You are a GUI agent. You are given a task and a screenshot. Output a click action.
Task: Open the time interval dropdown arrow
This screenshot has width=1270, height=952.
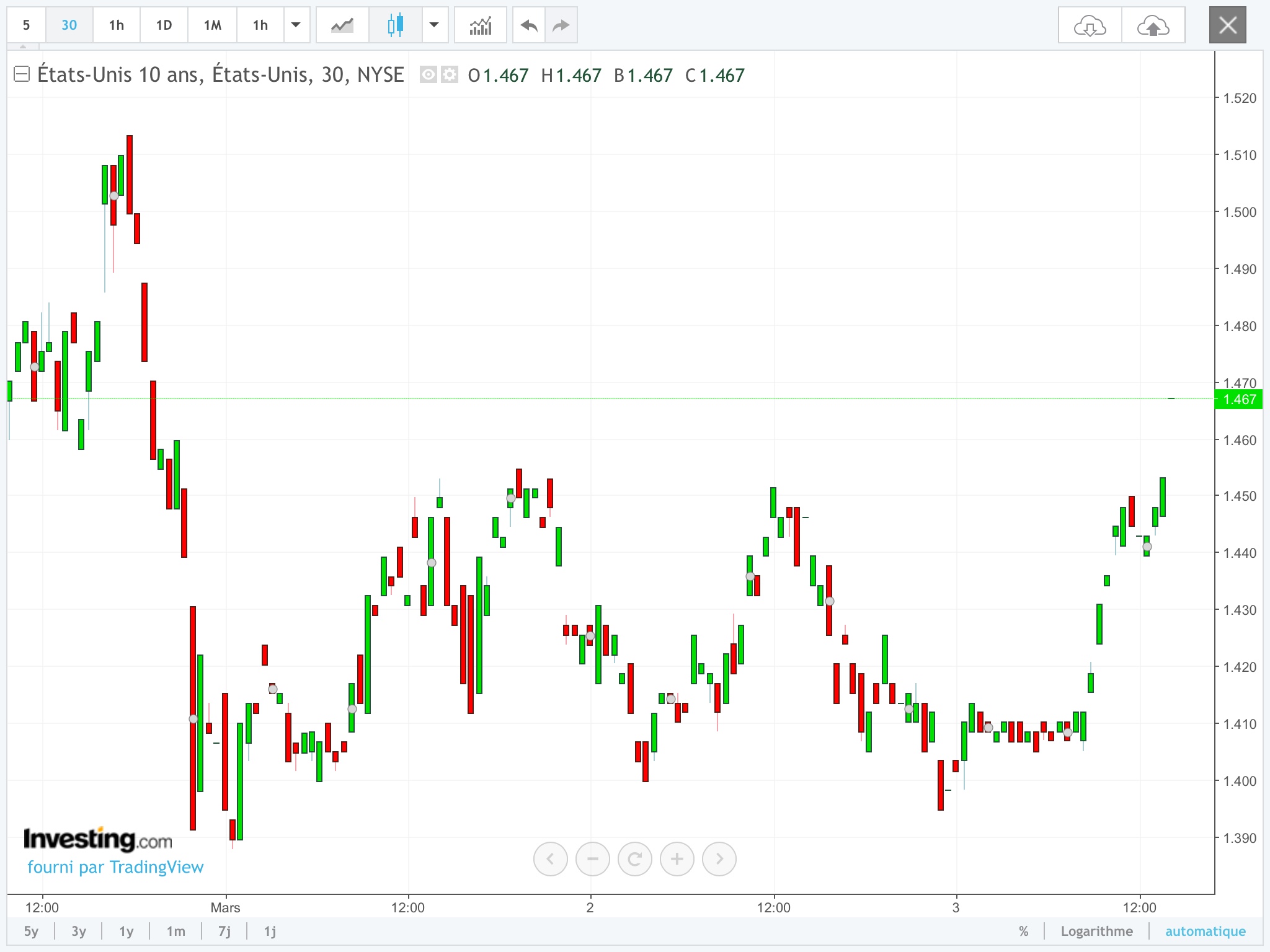[x=296, y=25]
